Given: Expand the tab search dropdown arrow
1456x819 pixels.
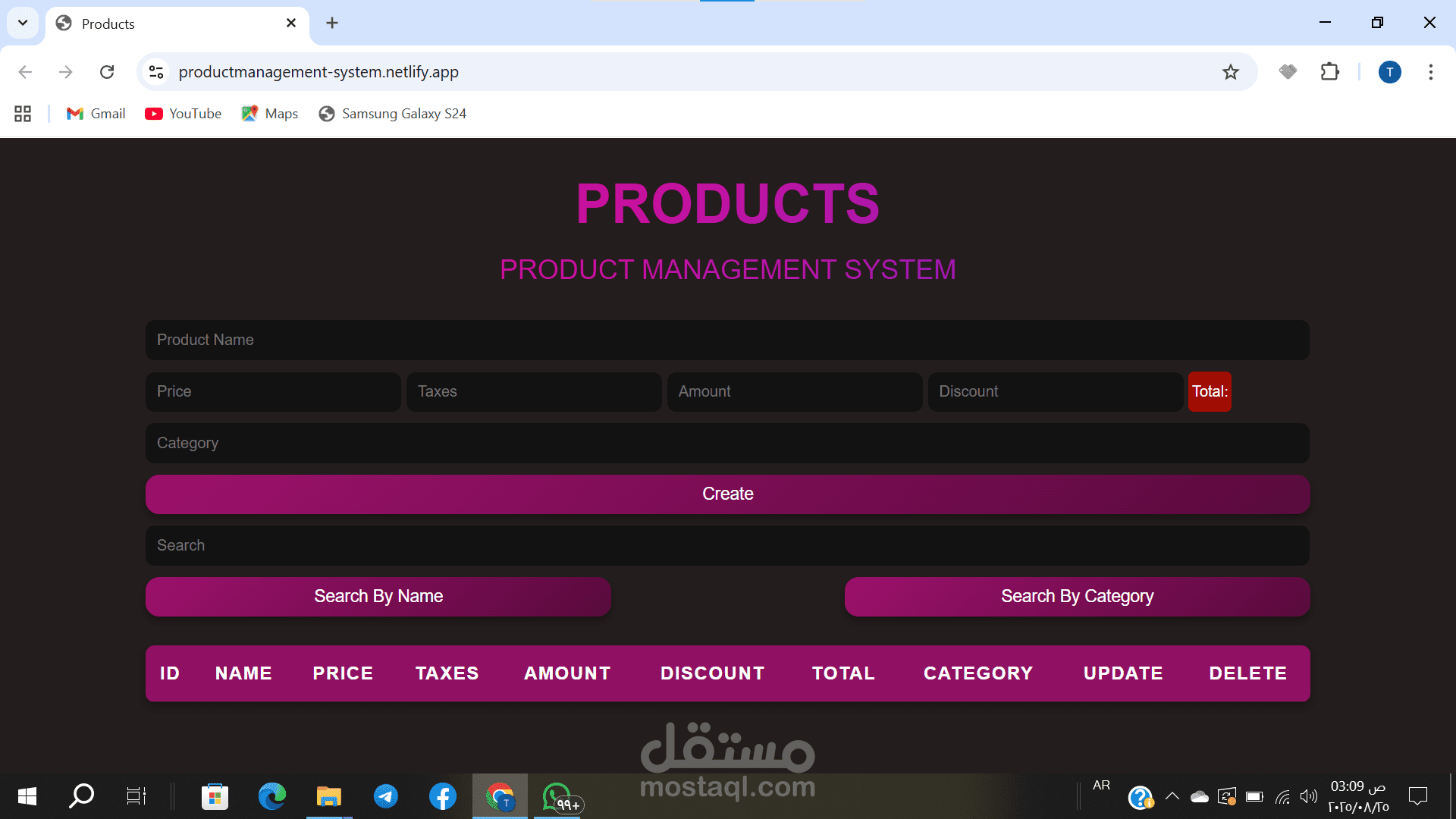Looking at the screenshot, I should 23,23.
